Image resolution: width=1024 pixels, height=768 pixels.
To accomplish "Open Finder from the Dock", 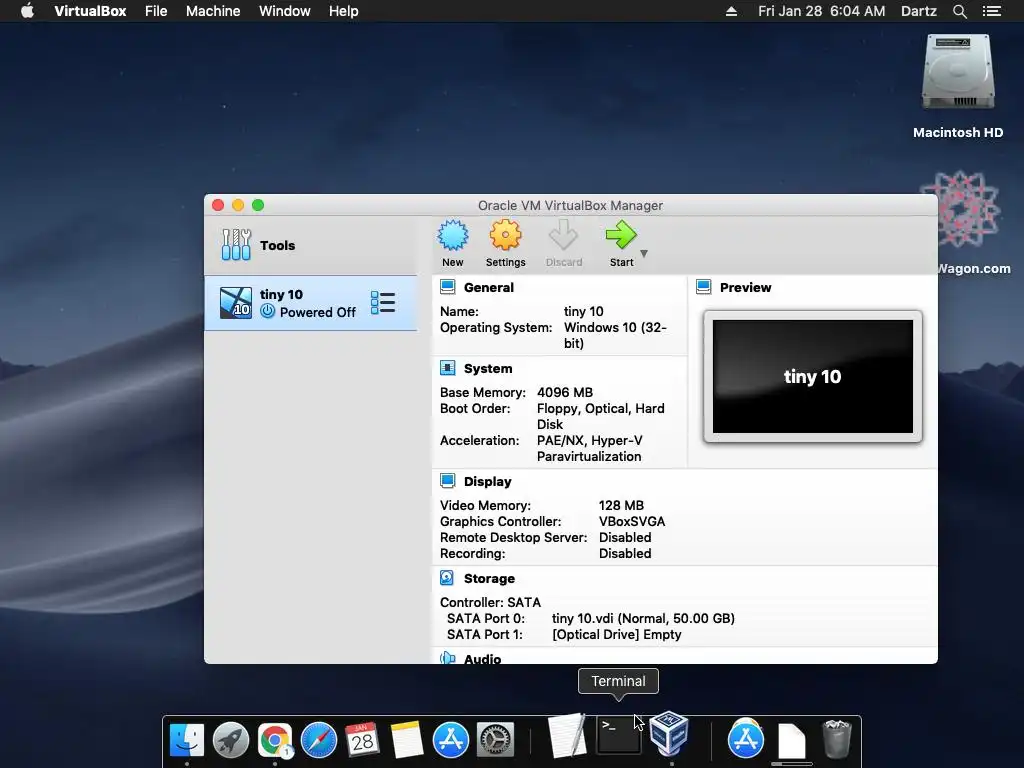I will click(x=187, y=741).
